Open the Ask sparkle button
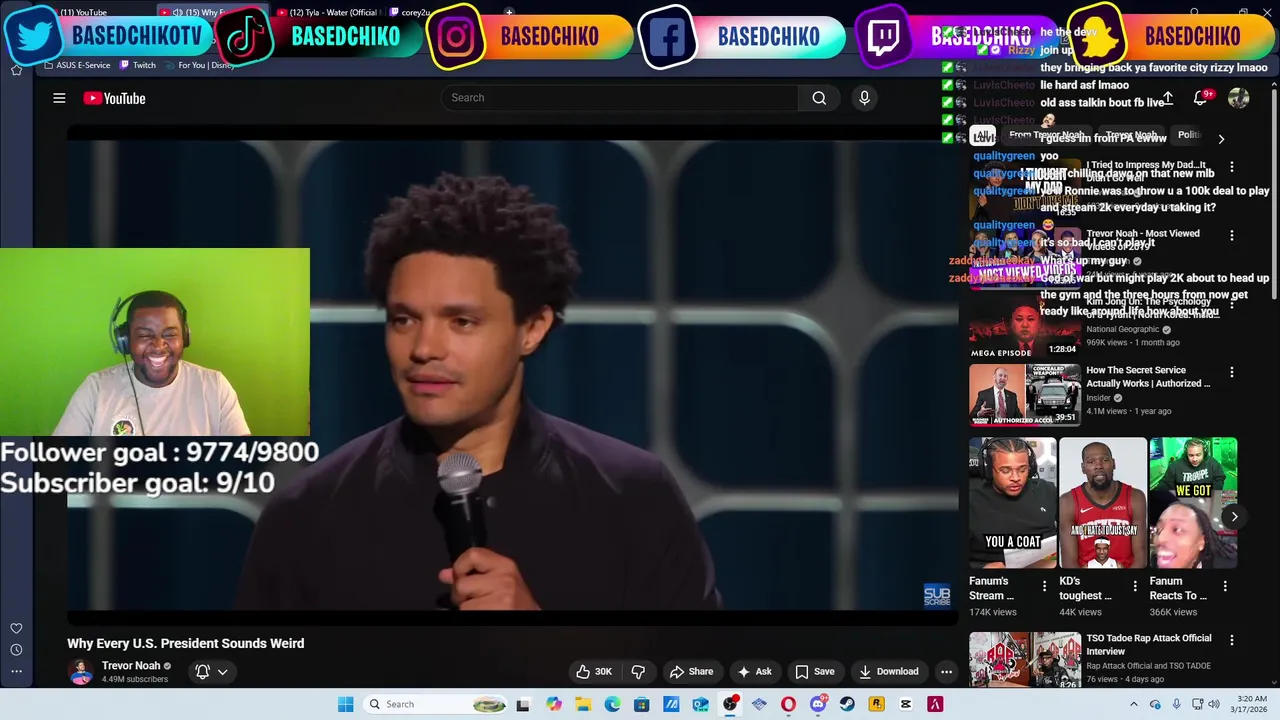Screen dimensions: 1280x720 pyautogui.click(x=754, y=672)
